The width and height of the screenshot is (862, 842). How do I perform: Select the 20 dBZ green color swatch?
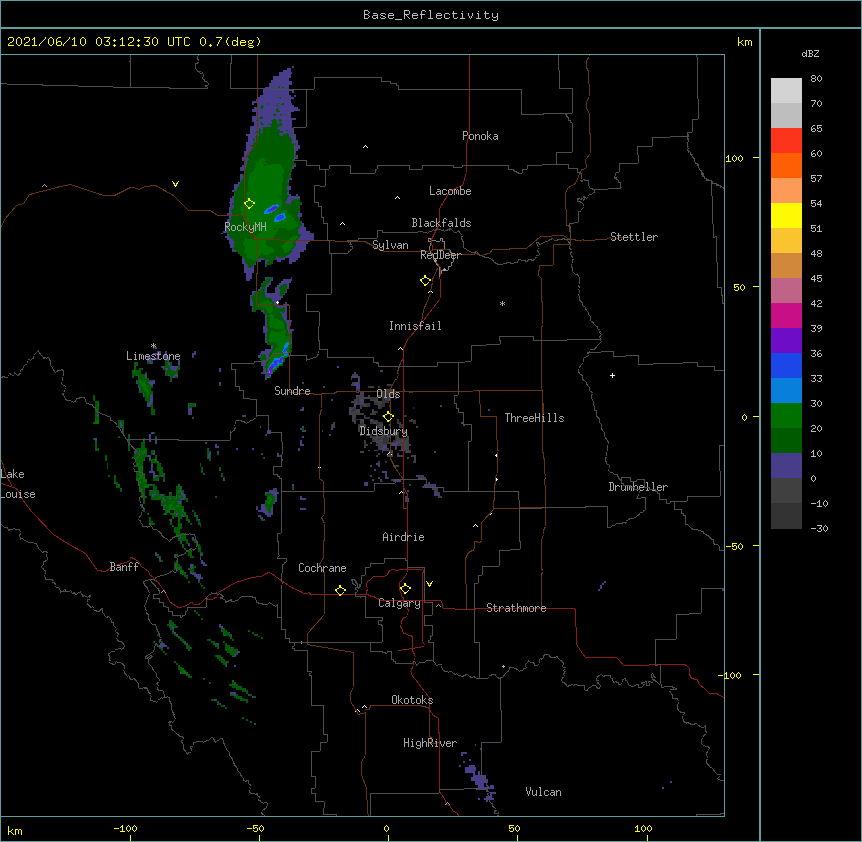point(786,416)
